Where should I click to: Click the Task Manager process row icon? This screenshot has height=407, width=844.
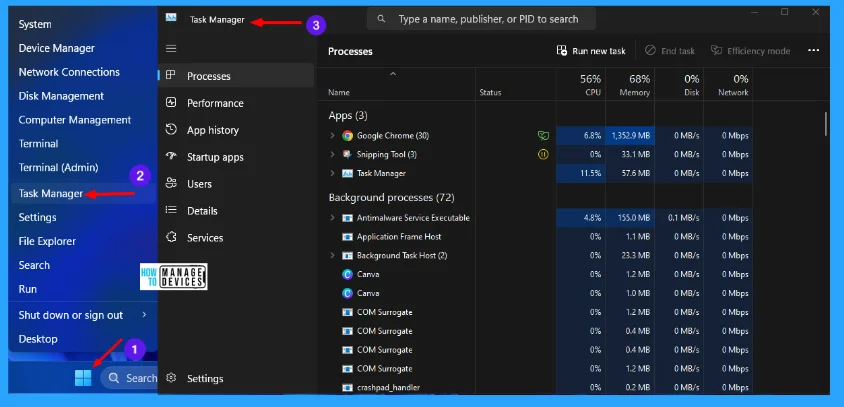pos(347,173)
